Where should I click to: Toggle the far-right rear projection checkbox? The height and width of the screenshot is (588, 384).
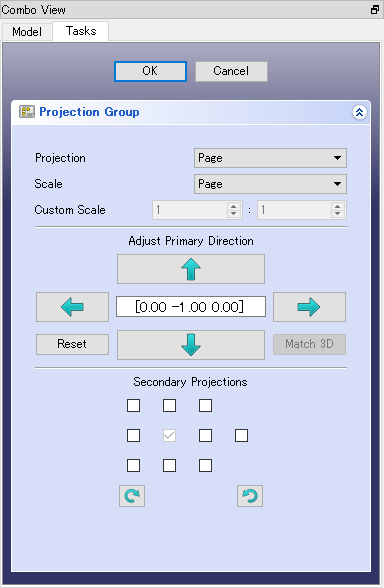click(x=242, y=435)
